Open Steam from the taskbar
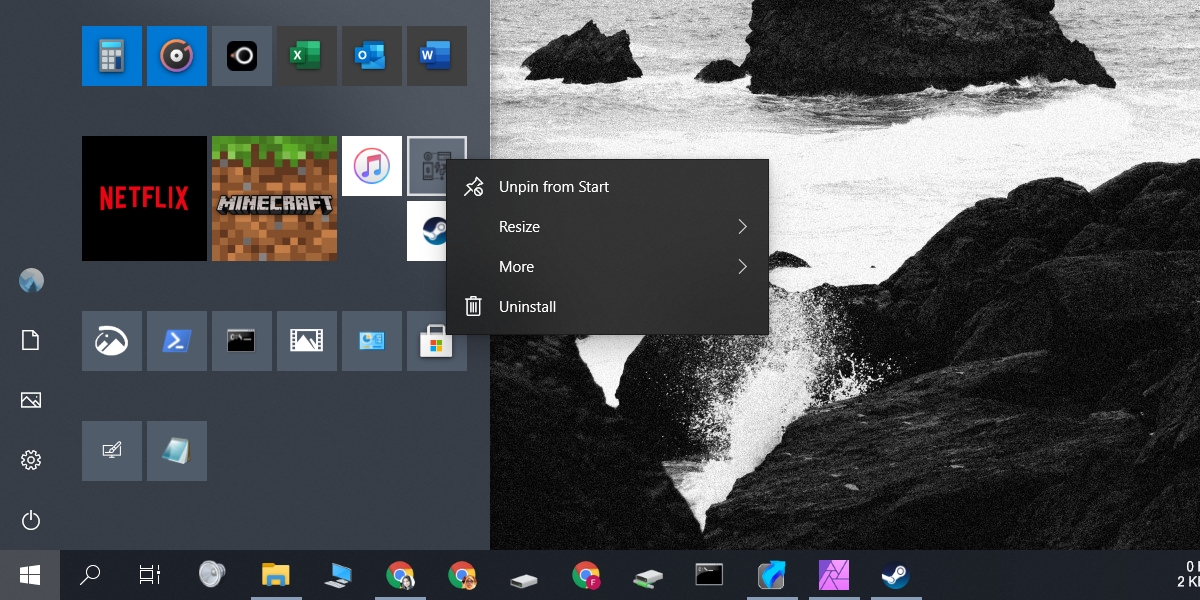Screen dimensions: 1200x600 (895, 575)
